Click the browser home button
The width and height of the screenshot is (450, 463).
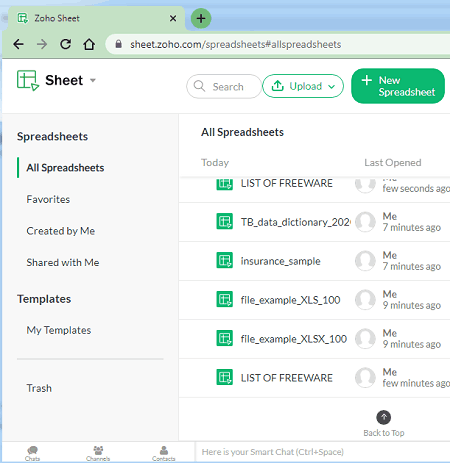pyautogui.click(x=89, y=44)
